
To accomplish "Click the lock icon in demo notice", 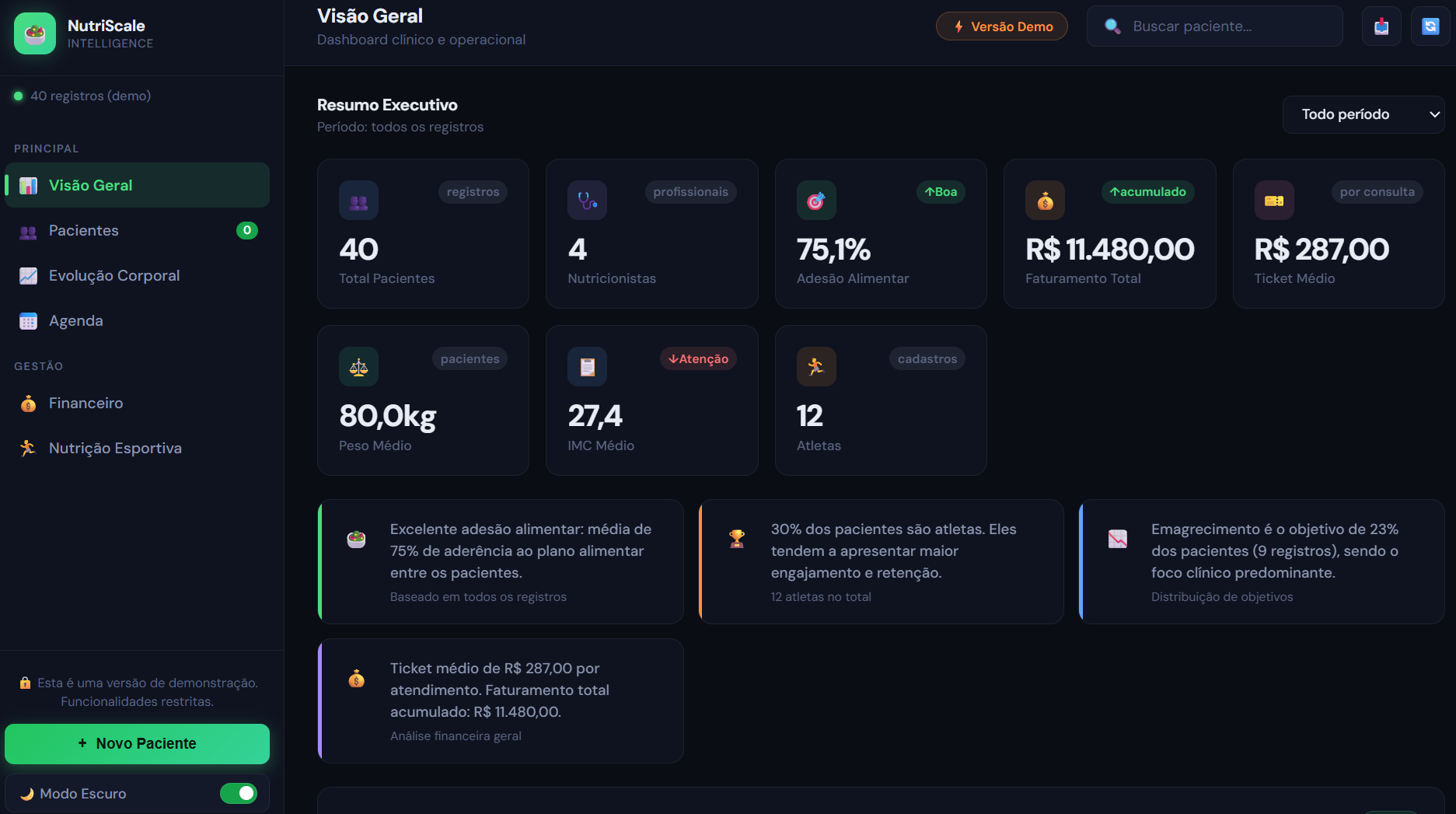I will pyautogui.click(x=25, y=683).
